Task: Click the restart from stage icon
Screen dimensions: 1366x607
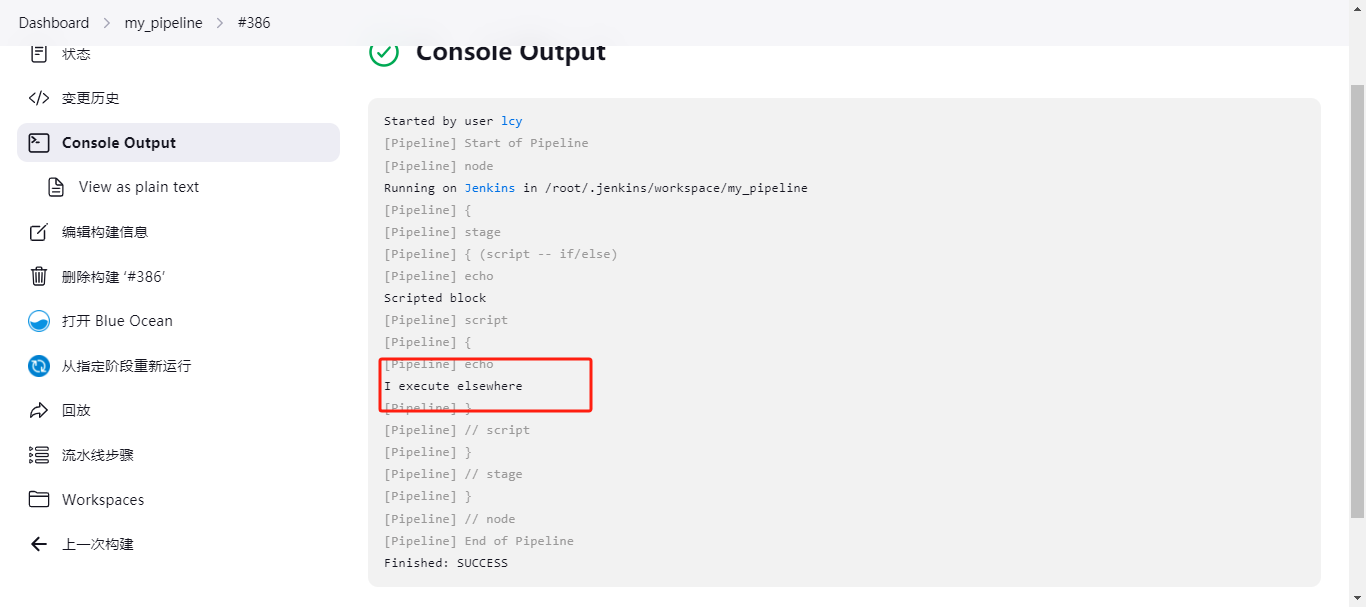Action: click(39, 366)
